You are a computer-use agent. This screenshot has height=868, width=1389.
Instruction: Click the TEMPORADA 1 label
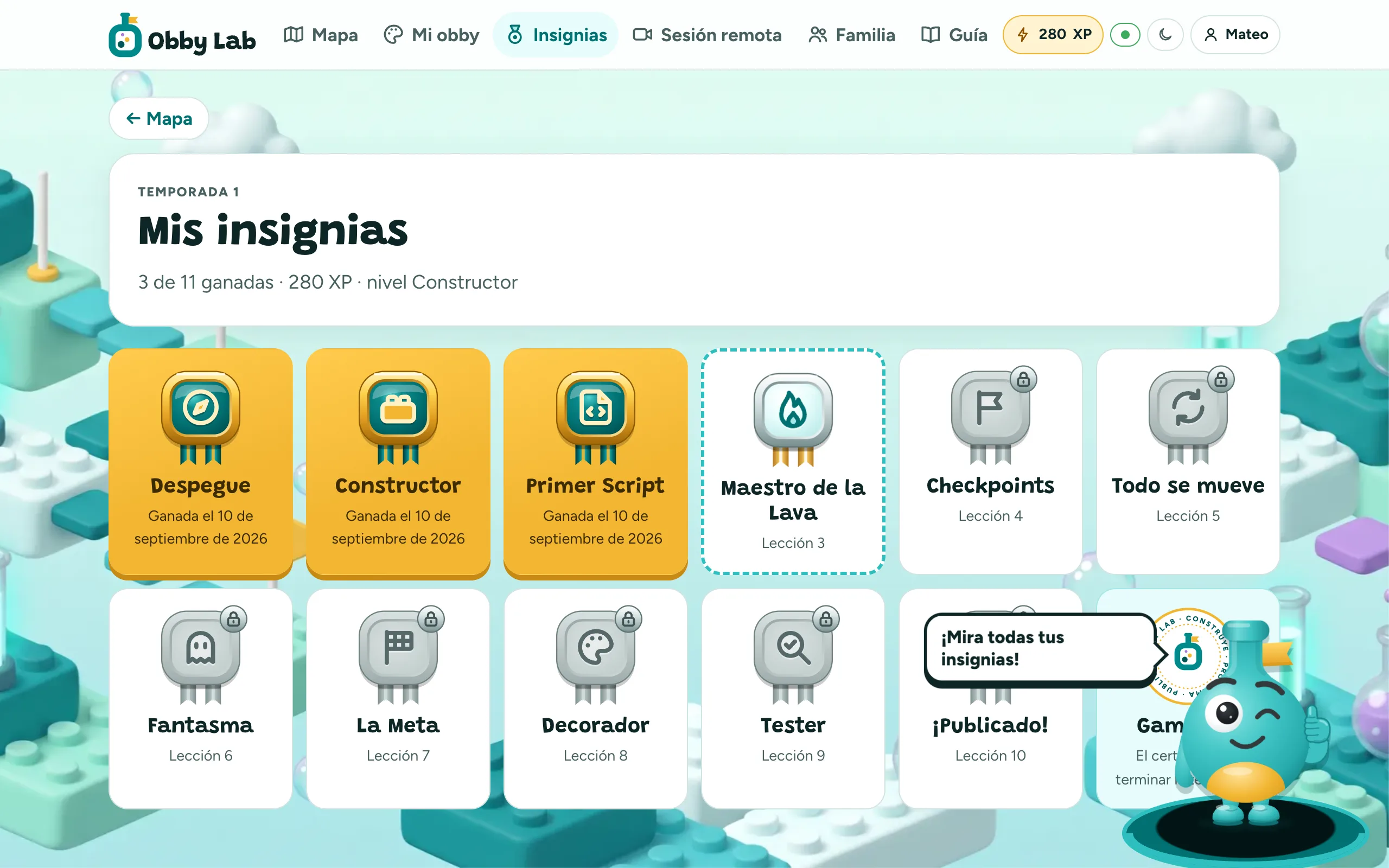click(188, 192)
